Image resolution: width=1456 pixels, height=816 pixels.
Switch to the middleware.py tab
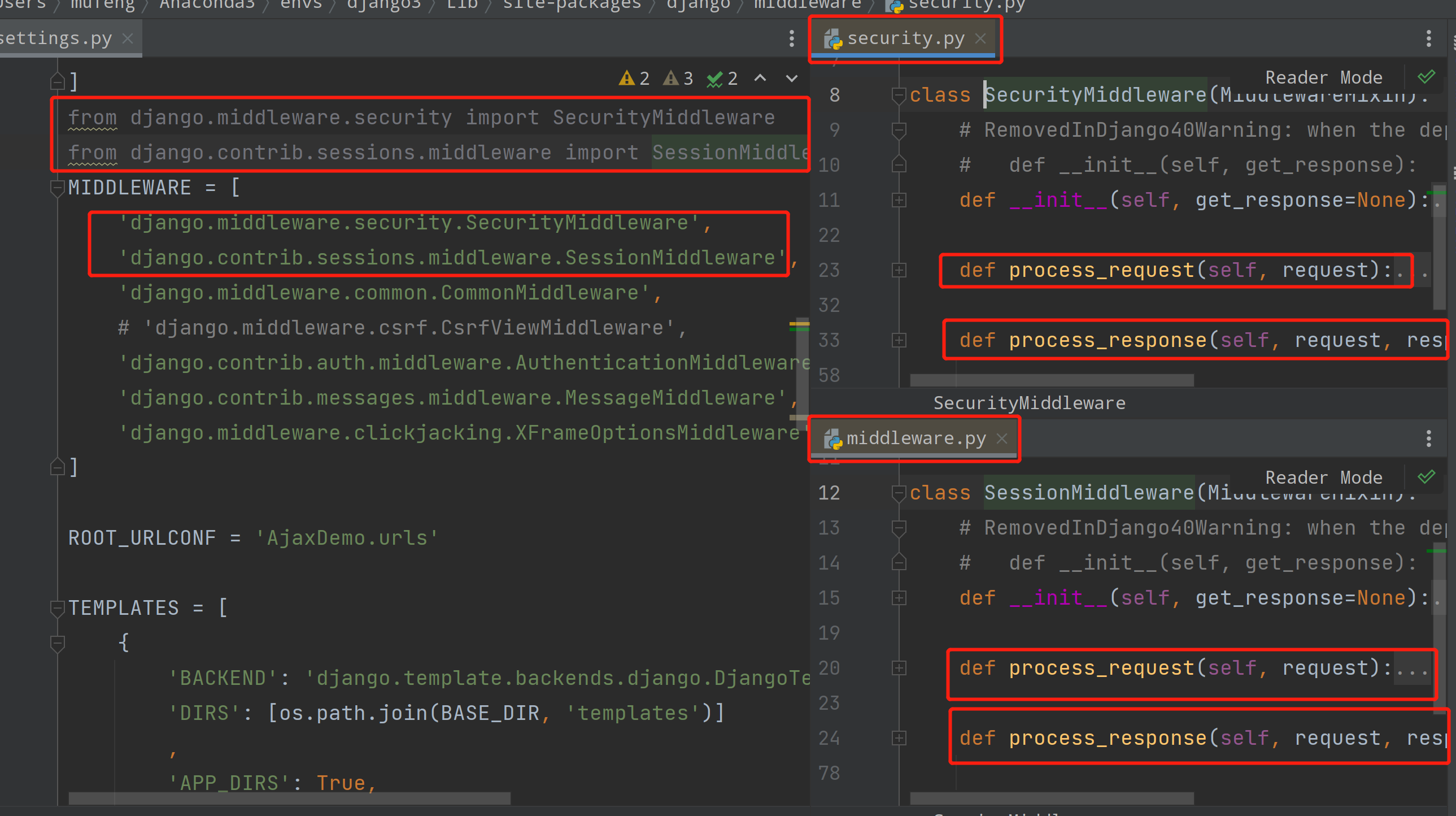[x=915, y=439]
